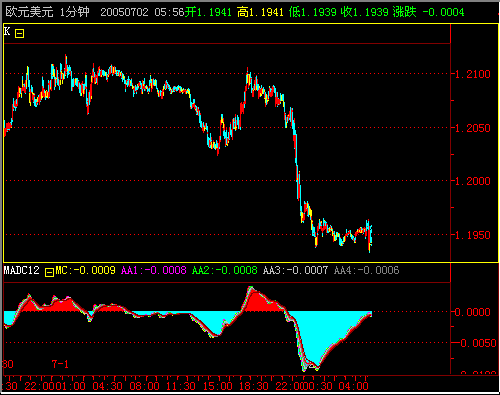Screen dimensions: 500x395
Task: Click the open price 开1.1941
Action: tap(208, 12)
